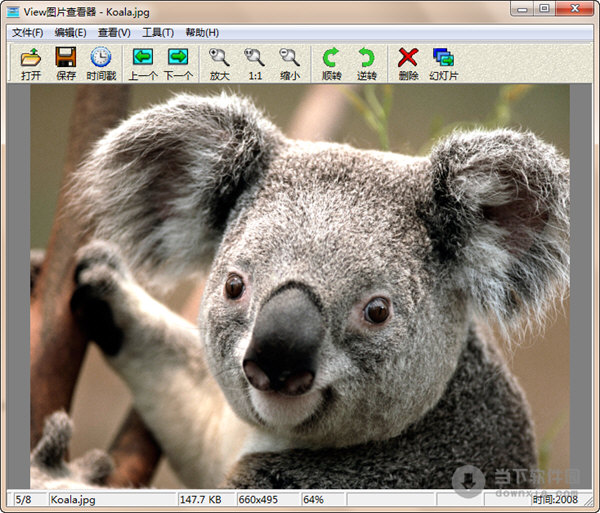
Task: Delete image using red X 删除 icon
Action: click(x=408, y=57)
